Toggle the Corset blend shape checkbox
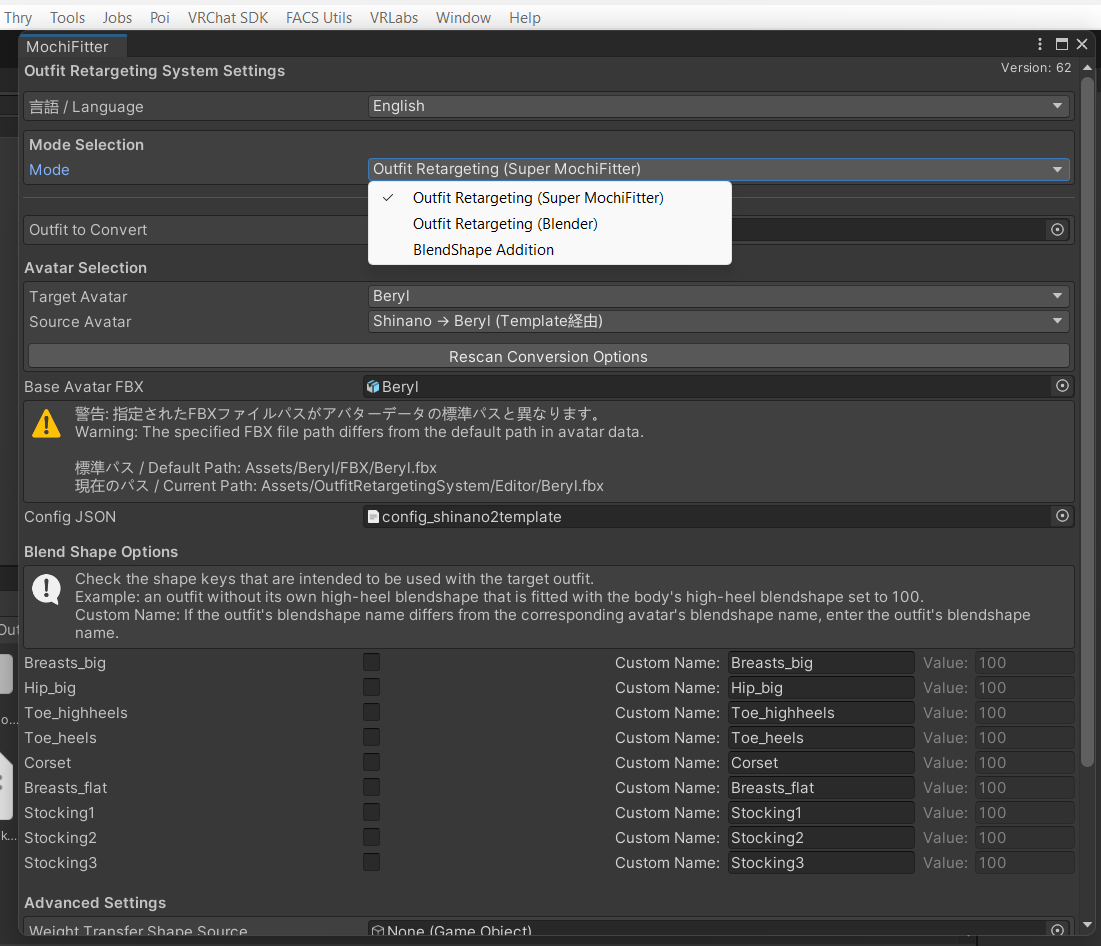 (x=371, y=762)
